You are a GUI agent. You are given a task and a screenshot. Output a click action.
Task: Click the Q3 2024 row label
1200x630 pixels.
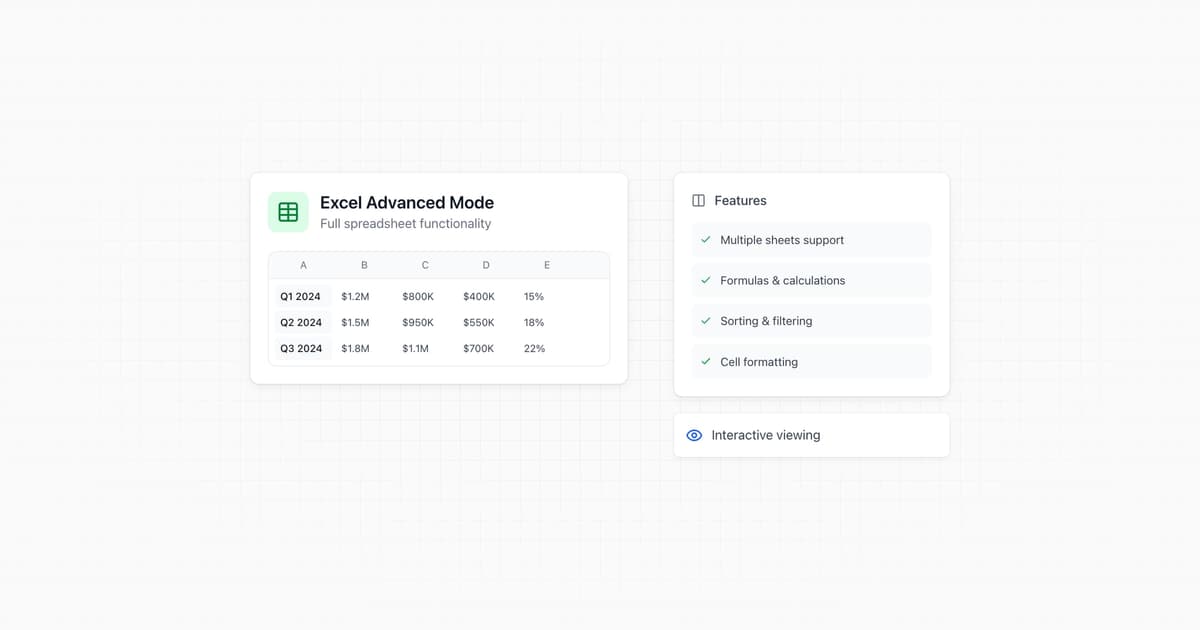301,348
